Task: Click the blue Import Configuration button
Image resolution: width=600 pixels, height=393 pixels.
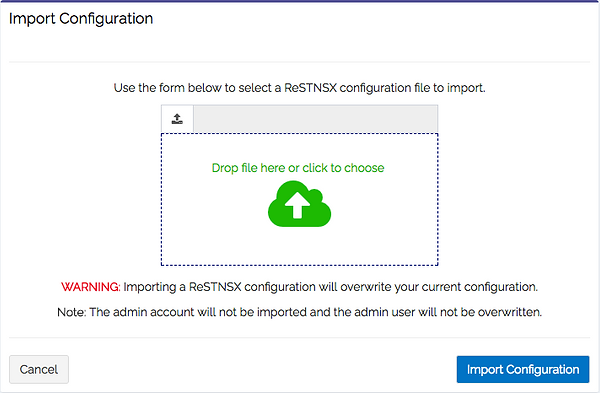Action: (x=523, y=369)
